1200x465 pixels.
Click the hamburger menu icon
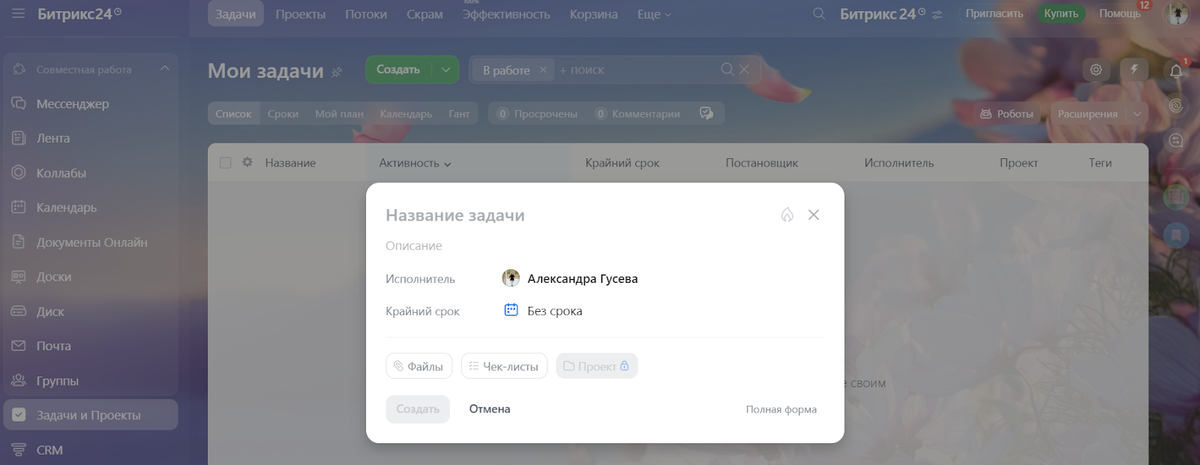(19, 14)
